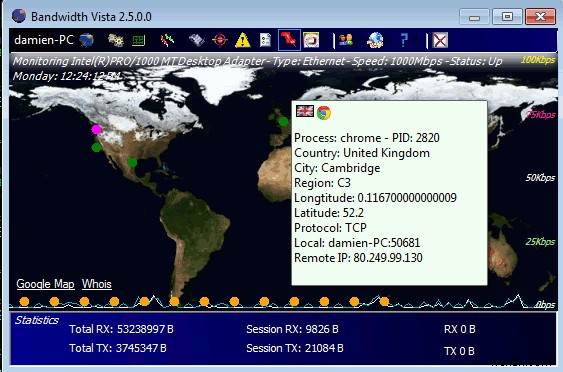Click the 'Latitude: 52.2' line
Image resolution: width=563 pixels, height=372 pixels.
click(329, 213)
